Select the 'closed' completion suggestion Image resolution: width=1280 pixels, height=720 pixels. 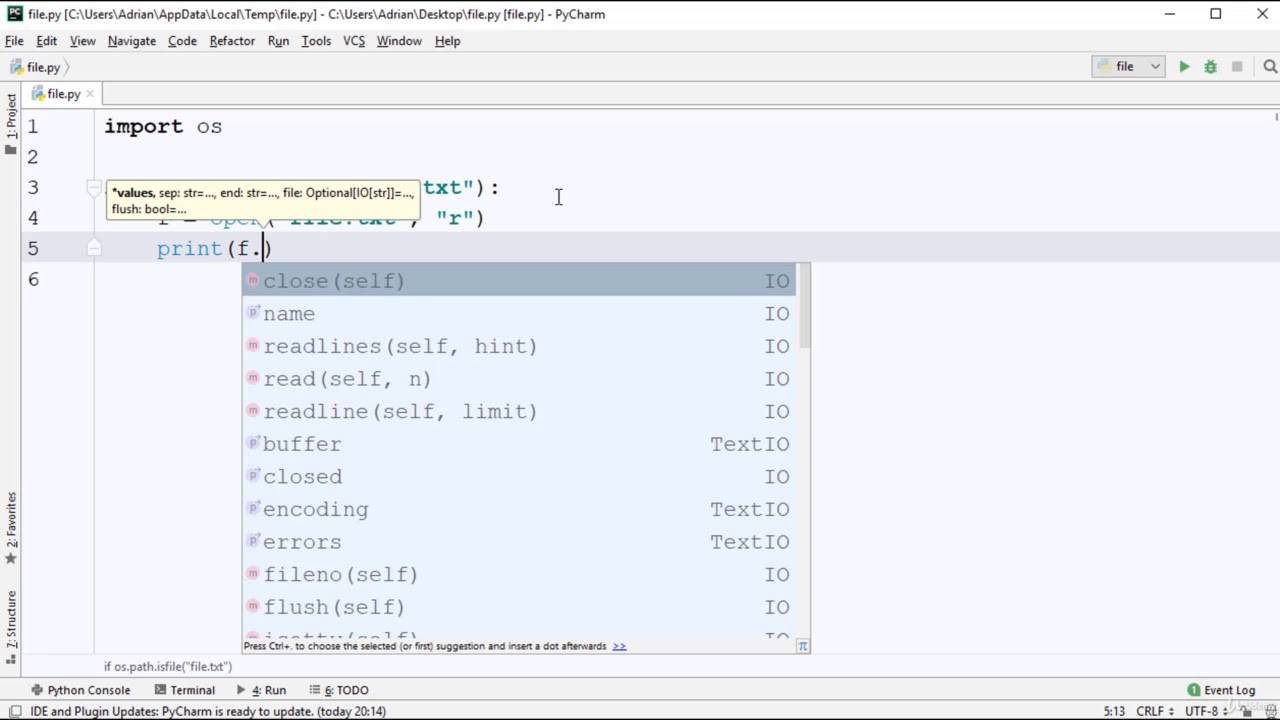tap(519, 477)
